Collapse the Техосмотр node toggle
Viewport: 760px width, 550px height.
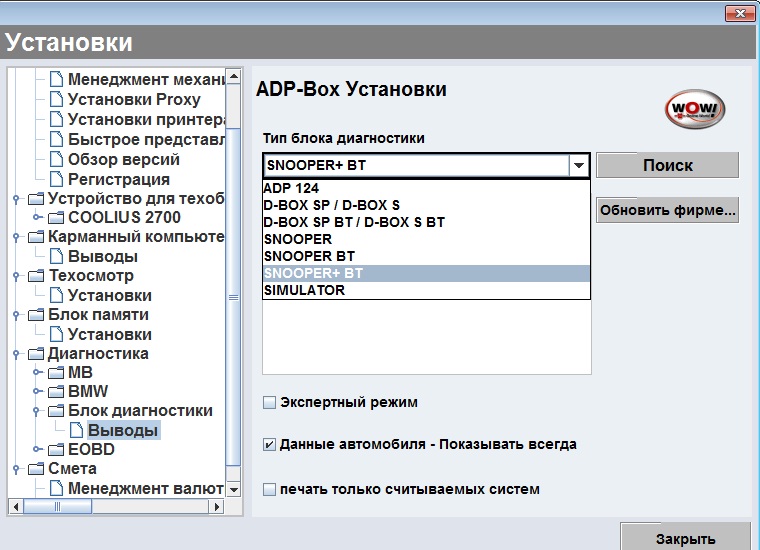point(16,276)
